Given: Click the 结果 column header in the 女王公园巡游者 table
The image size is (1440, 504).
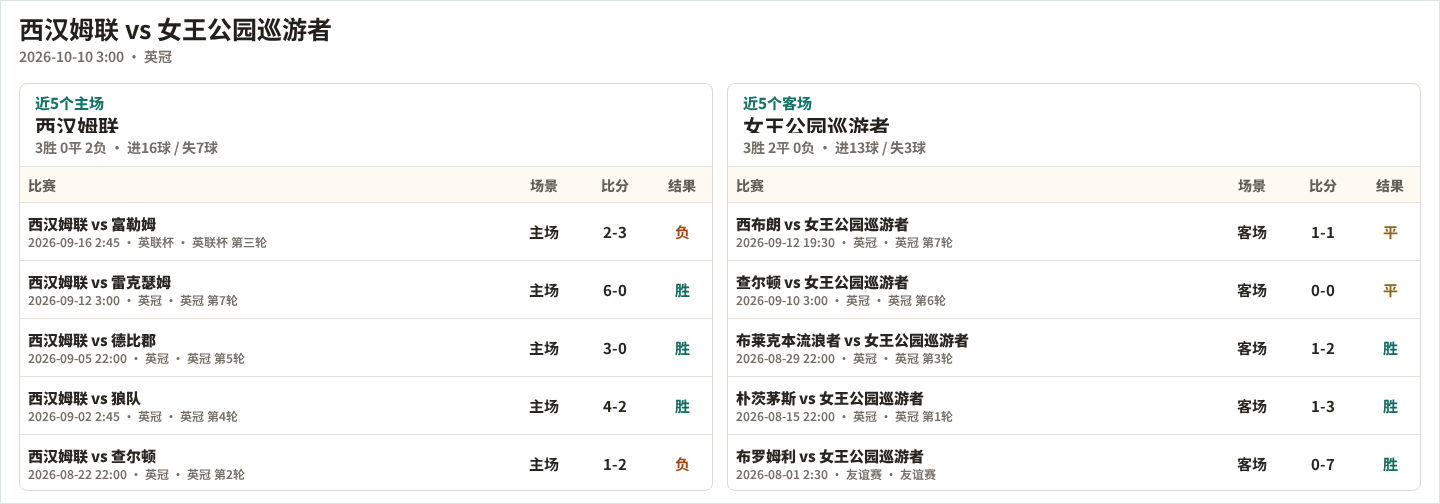Looking at the screenshot, I should (x=1390, y=186).
